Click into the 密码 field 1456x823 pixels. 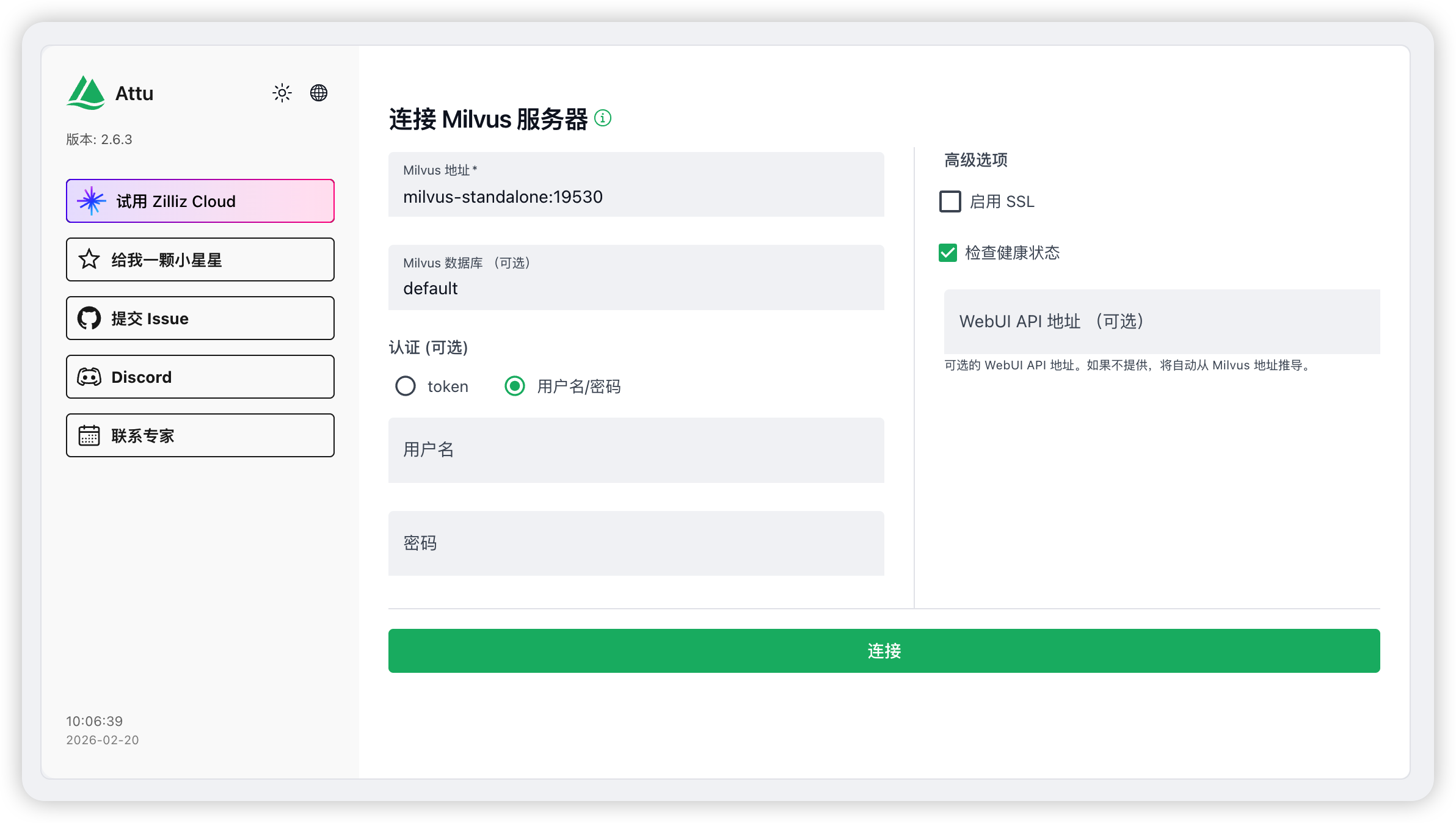coord(635,543)
